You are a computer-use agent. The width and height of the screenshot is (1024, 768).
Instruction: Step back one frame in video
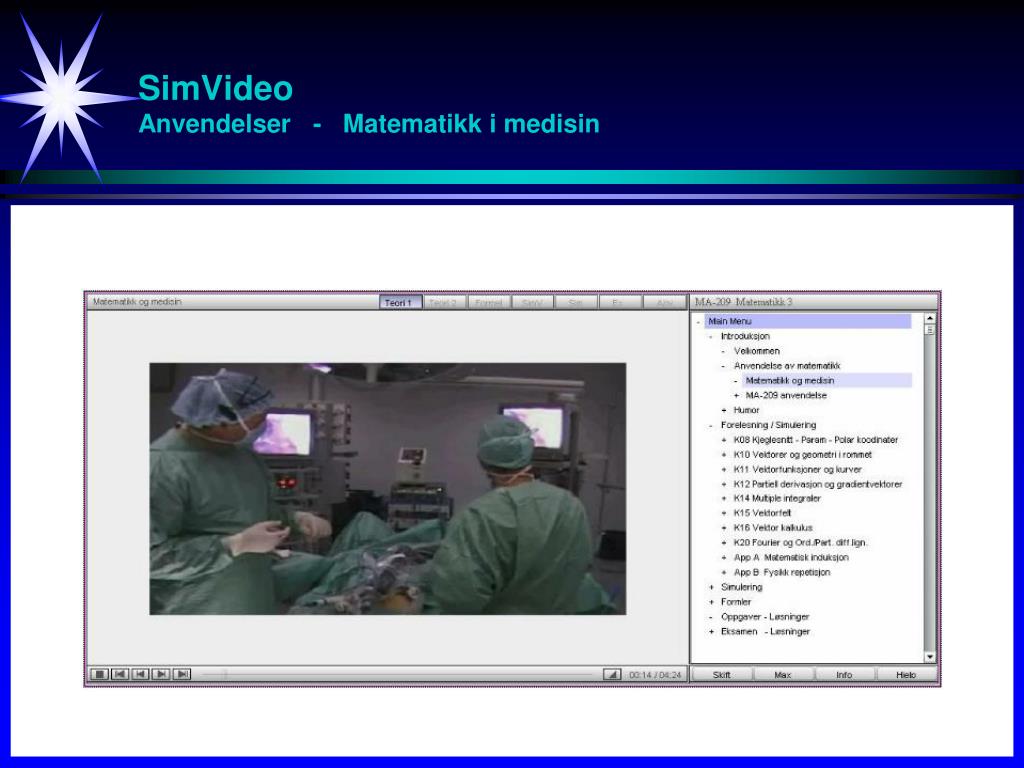(140, 674)
